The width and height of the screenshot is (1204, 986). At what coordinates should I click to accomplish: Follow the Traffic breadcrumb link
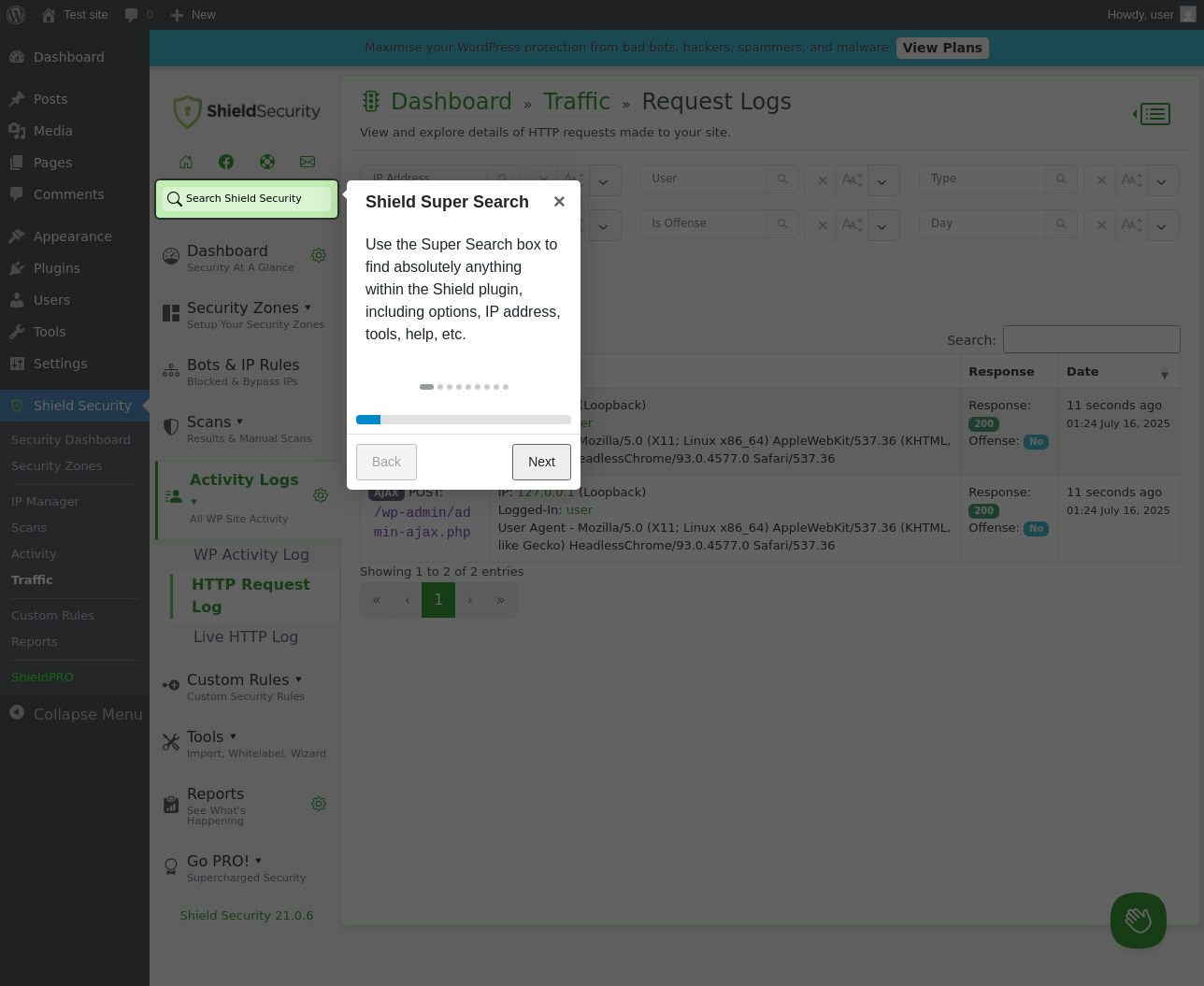pyautogui.click(x=577, y=101)
